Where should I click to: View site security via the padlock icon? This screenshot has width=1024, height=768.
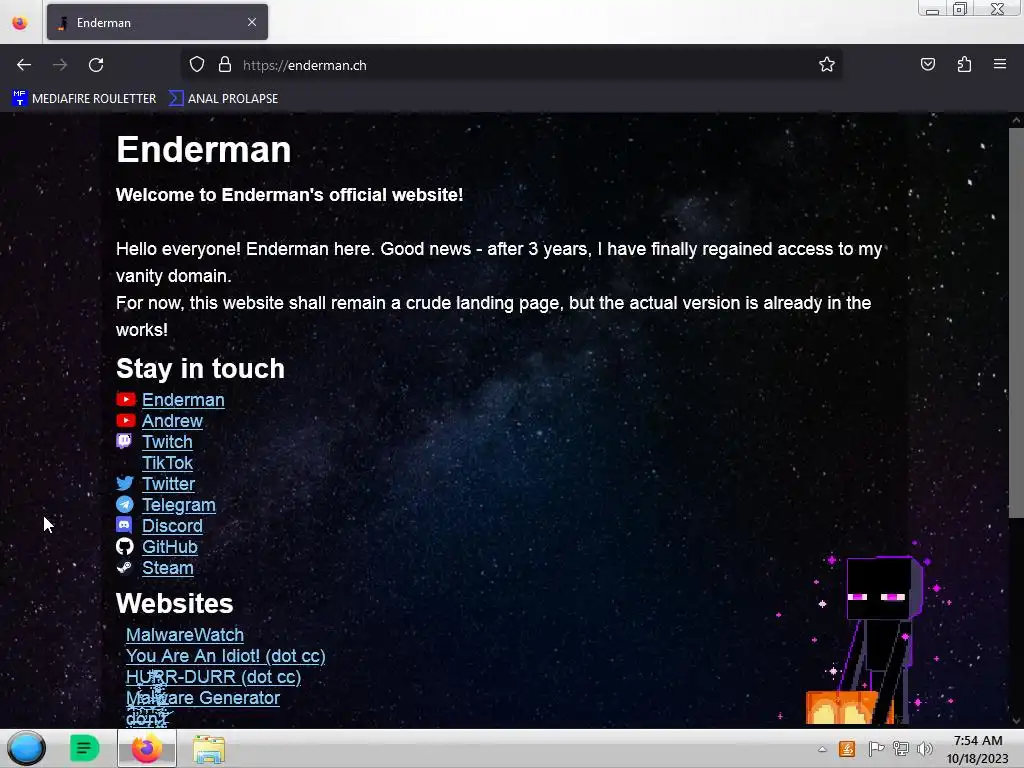click(225, 65)
